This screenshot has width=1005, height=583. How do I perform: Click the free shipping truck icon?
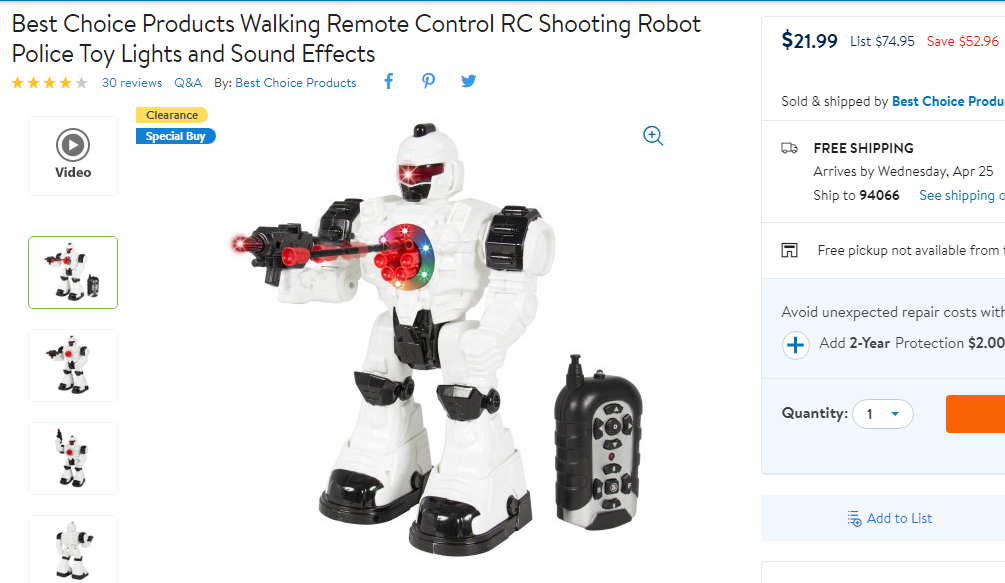789,149
